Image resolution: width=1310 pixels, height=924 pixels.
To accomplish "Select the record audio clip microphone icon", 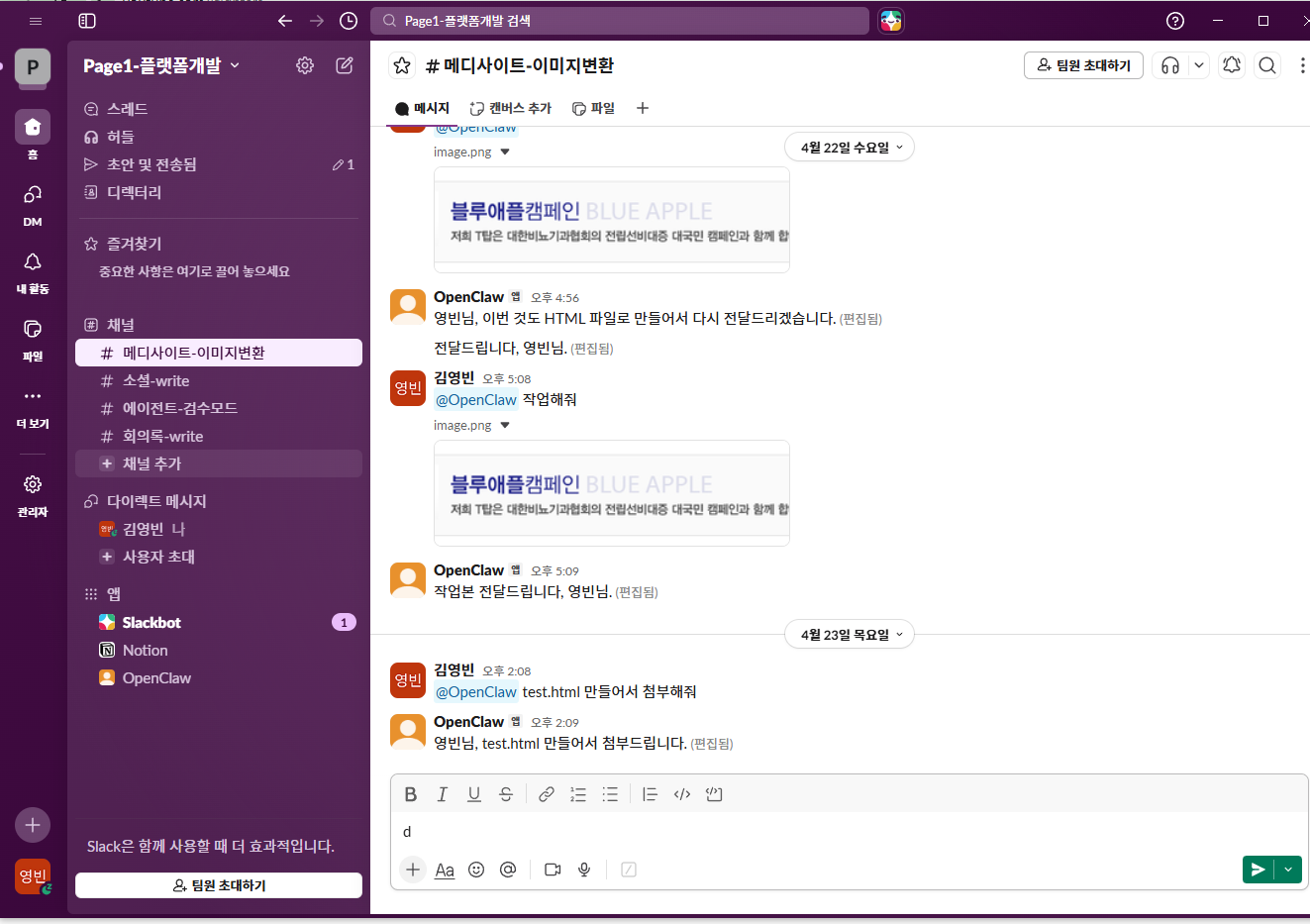I will pos(584,870).
